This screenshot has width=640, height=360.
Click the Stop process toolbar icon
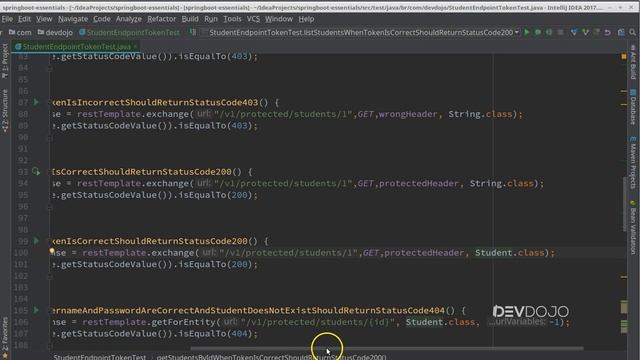click(x=560, y=32)
